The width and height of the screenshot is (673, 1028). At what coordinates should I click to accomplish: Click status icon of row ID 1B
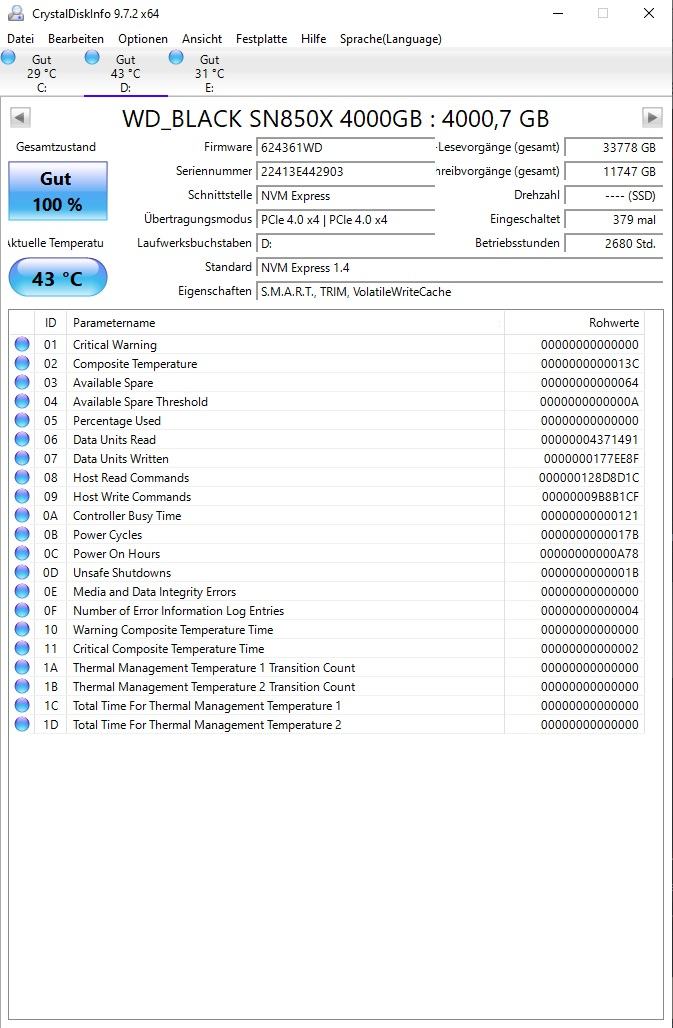click(x=22, y=686)
